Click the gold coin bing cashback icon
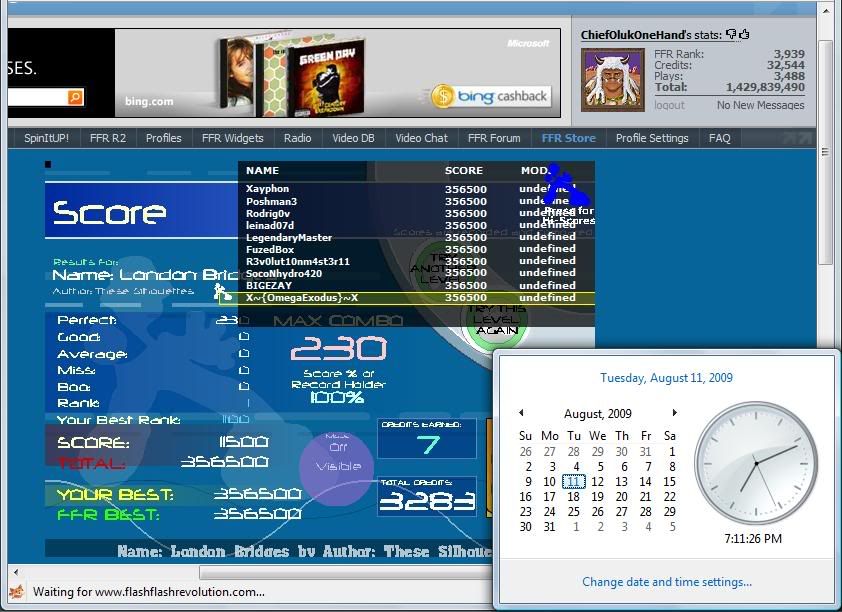The height and width of the screenshot is (612, 842). click(443, 96)
